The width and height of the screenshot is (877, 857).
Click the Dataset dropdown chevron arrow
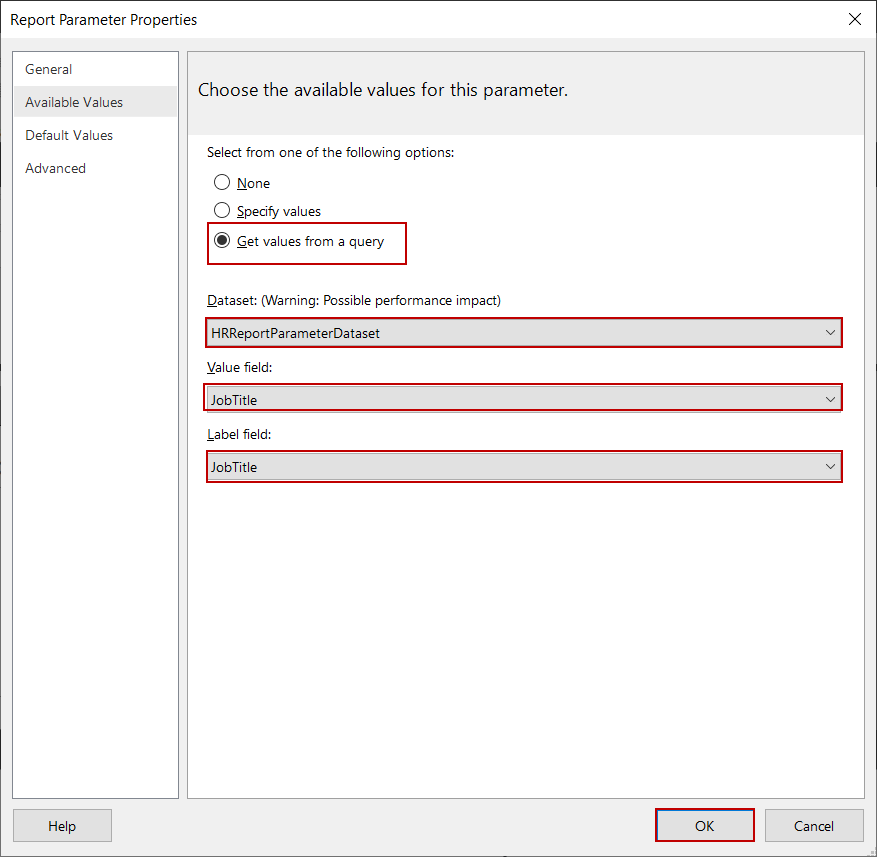[x=830, y=333]
